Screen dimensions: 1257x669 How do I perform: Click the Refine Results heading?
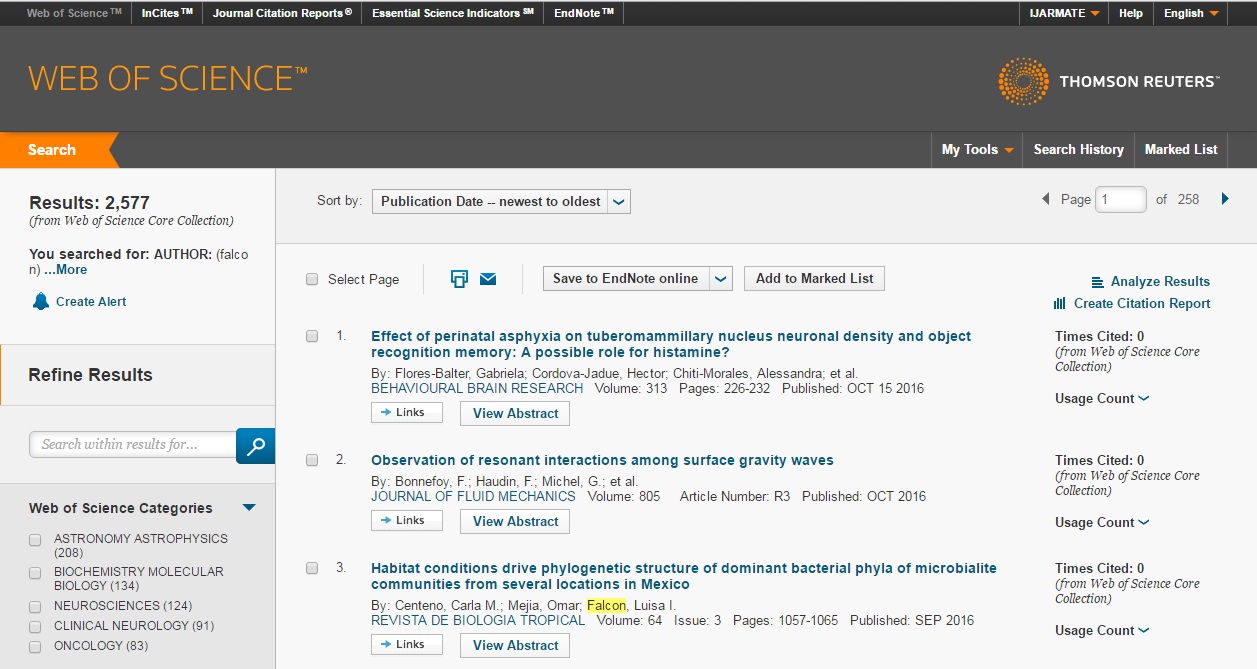click(90, 375)
